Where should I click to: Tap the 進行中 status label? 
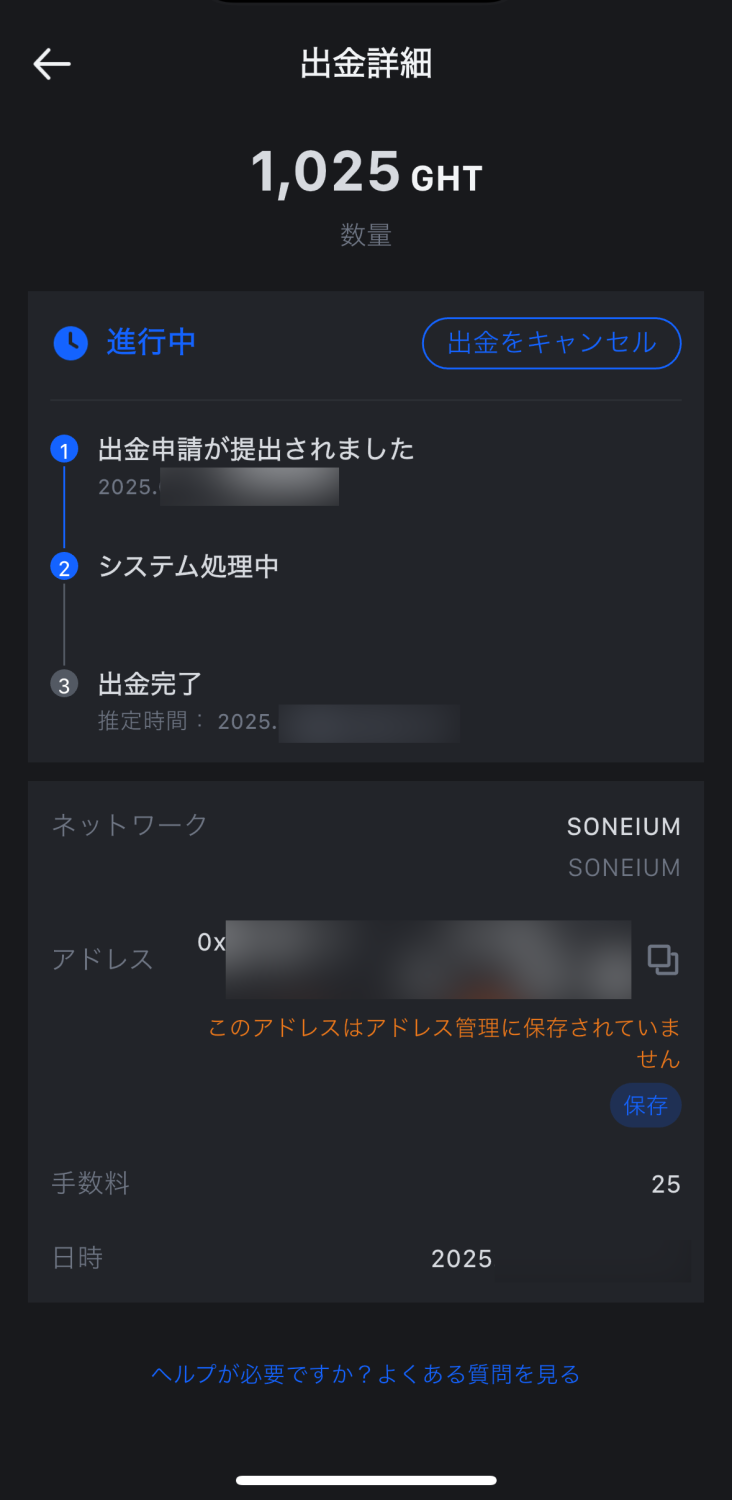(151, 343)
